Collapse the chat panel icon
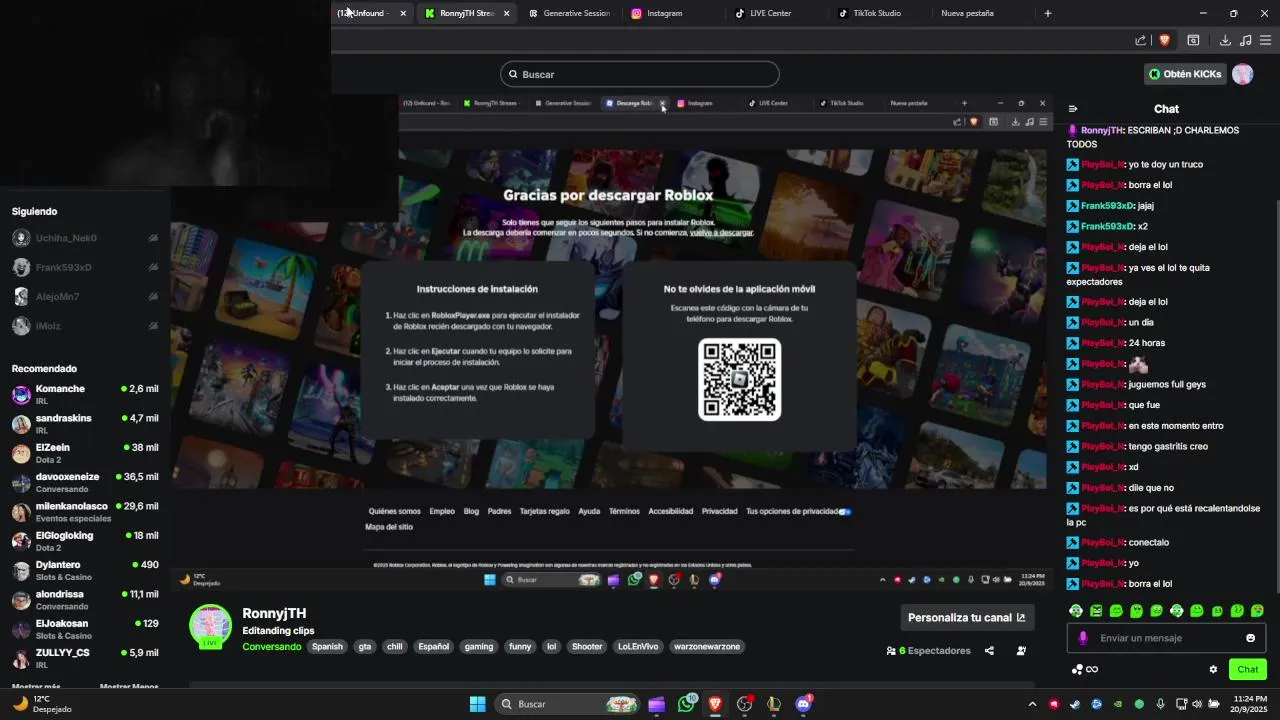 (x=1073, y=109)
